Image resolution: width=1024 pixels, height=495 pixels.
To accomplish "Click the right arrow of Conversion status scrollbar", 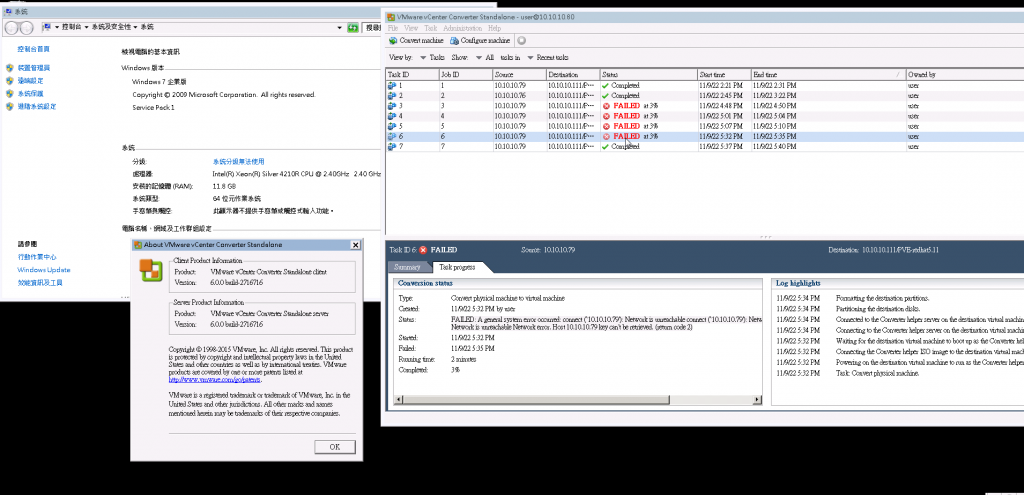I will click(758, 400).
